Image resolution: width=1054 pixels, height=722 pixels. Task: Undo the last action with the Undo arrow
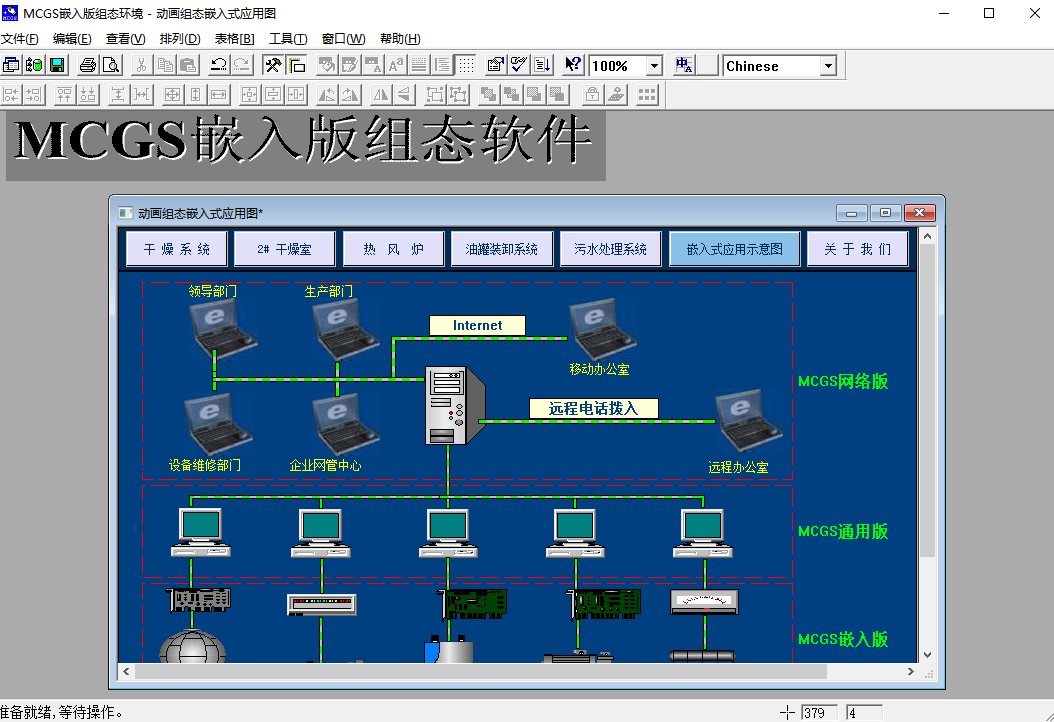(218, 65)
